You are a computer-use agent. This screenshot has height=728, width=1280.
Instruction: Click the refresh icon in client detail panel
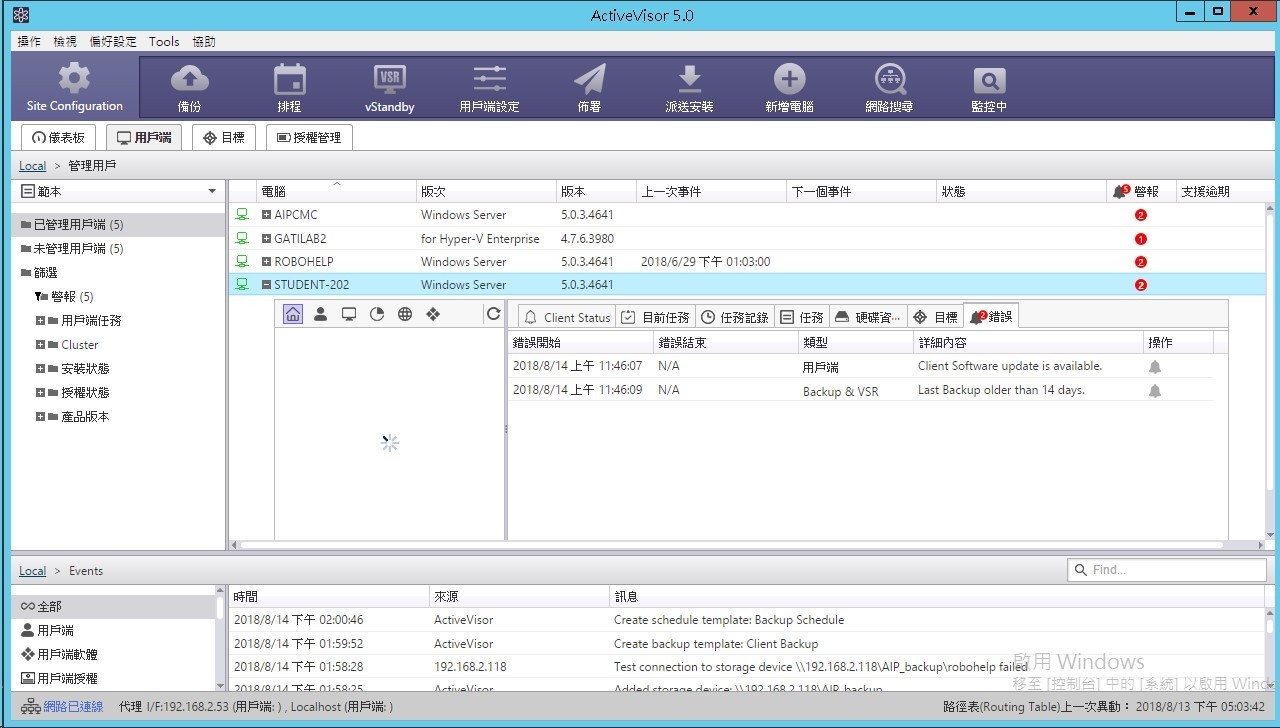(493, 314)
